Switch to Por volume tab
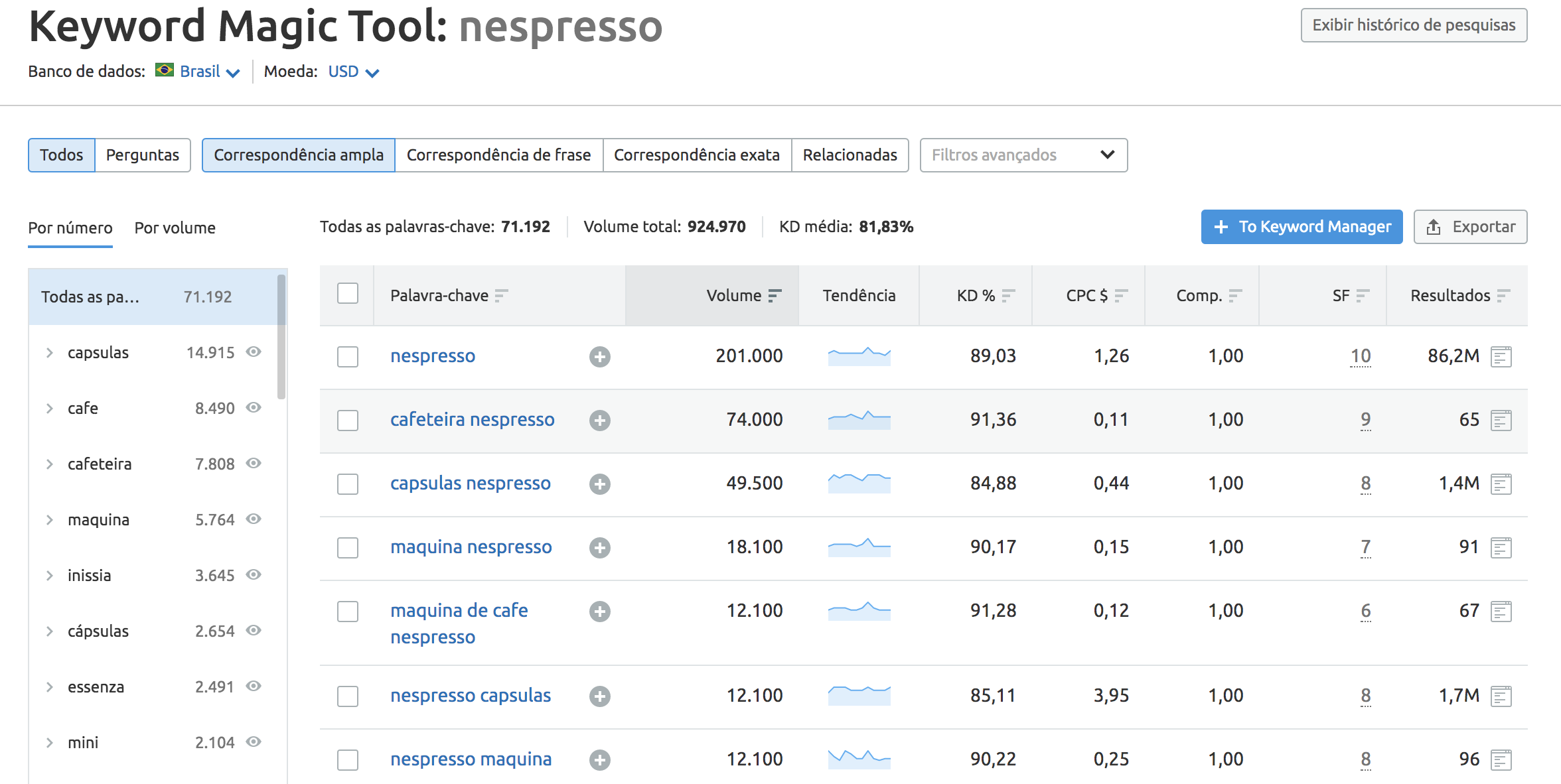The height and width of the screenshot is (784, 1561). click(175, 228)
